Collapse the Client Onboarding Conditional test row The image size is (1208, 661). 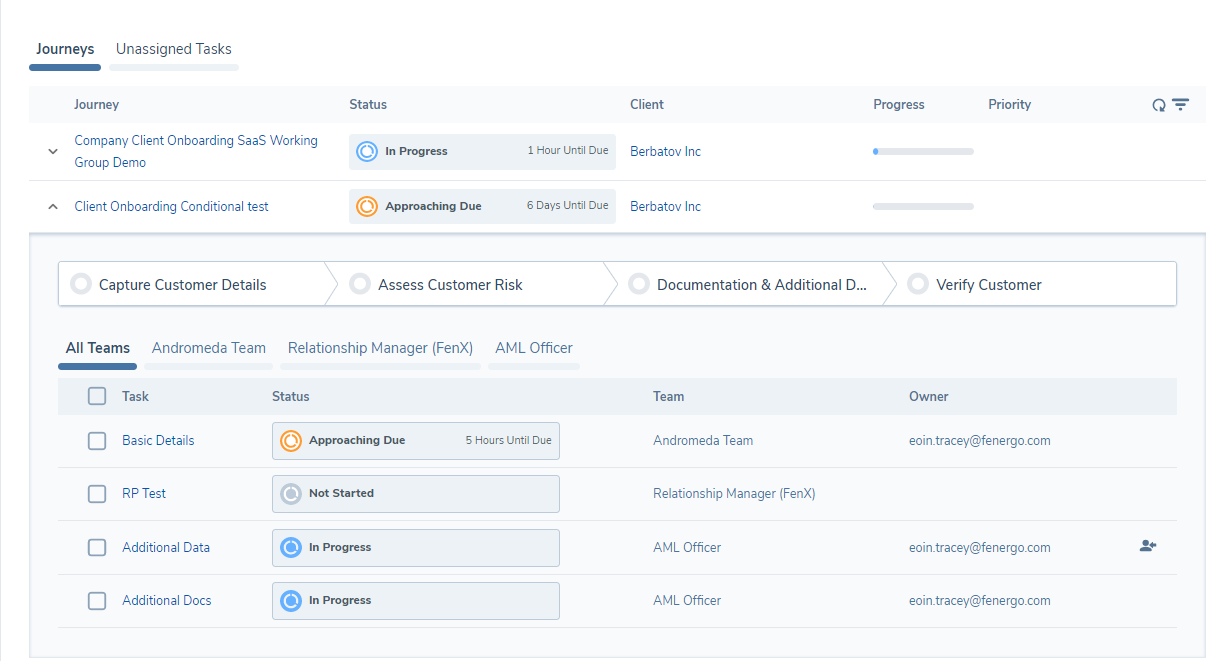(53, 207)
